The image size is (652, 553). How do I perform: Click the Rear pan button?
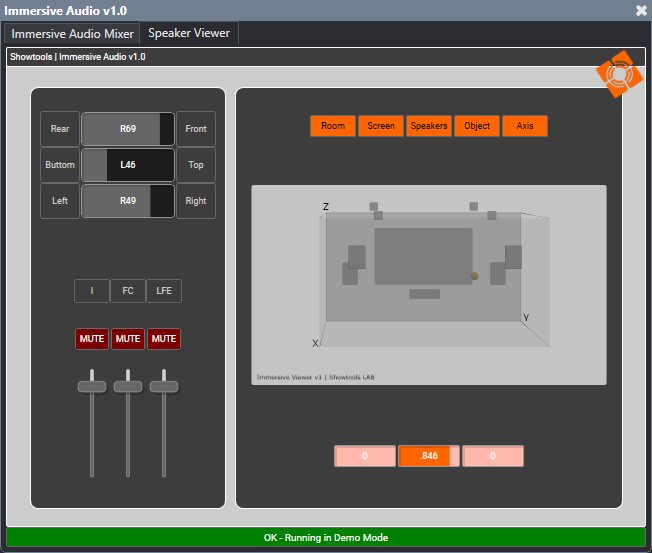coord(60,129)
